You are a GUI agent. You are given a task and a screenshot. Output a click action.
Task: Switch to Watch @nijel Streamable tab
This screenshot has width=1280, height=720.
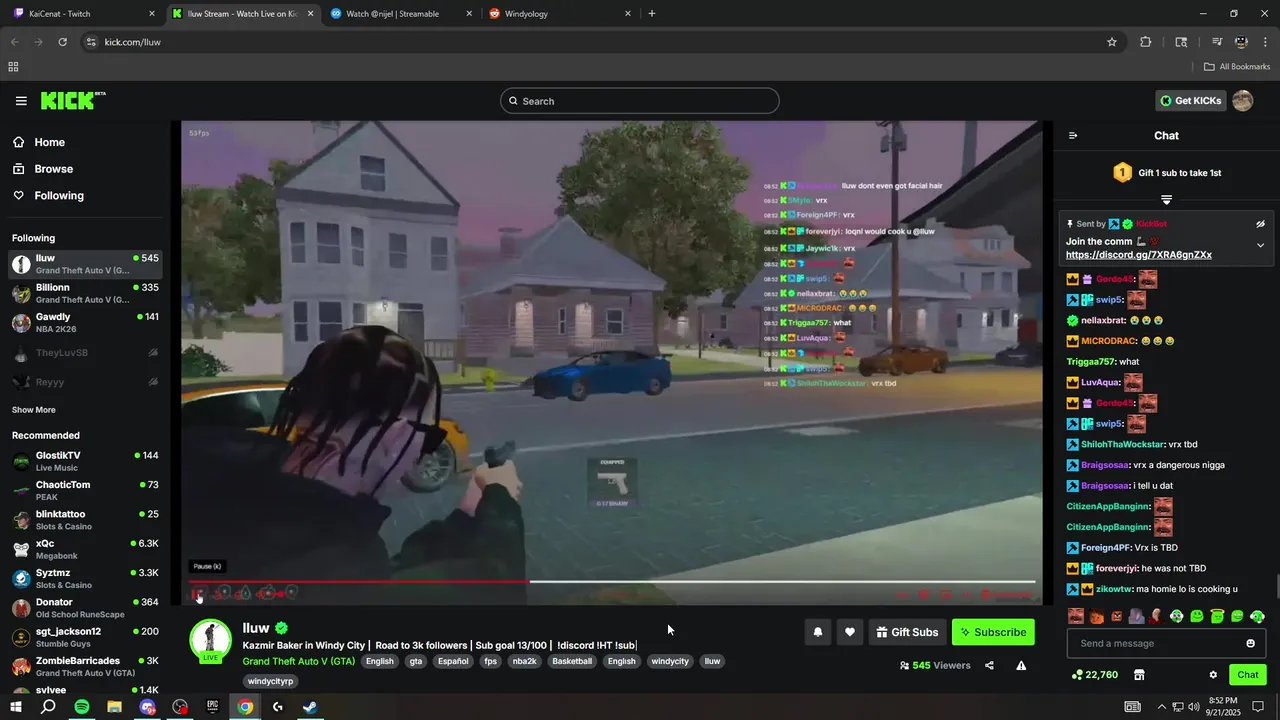(400, 14)
